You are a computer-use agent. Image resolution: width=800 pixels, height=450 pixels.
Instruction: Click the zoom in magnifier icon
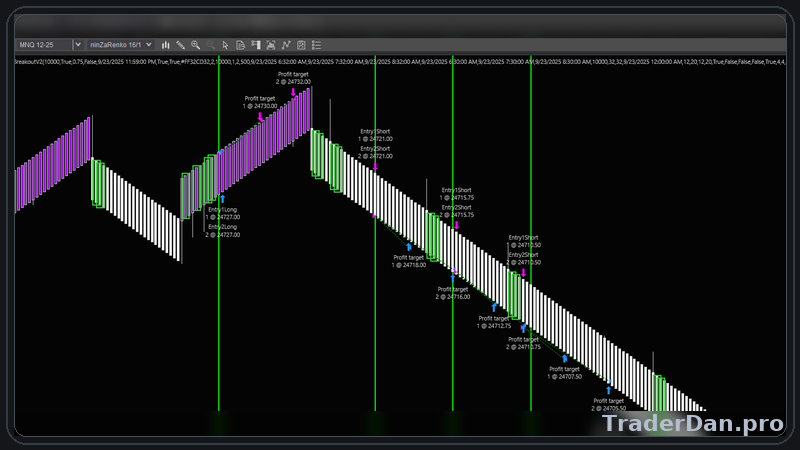(x=196, y=45)
